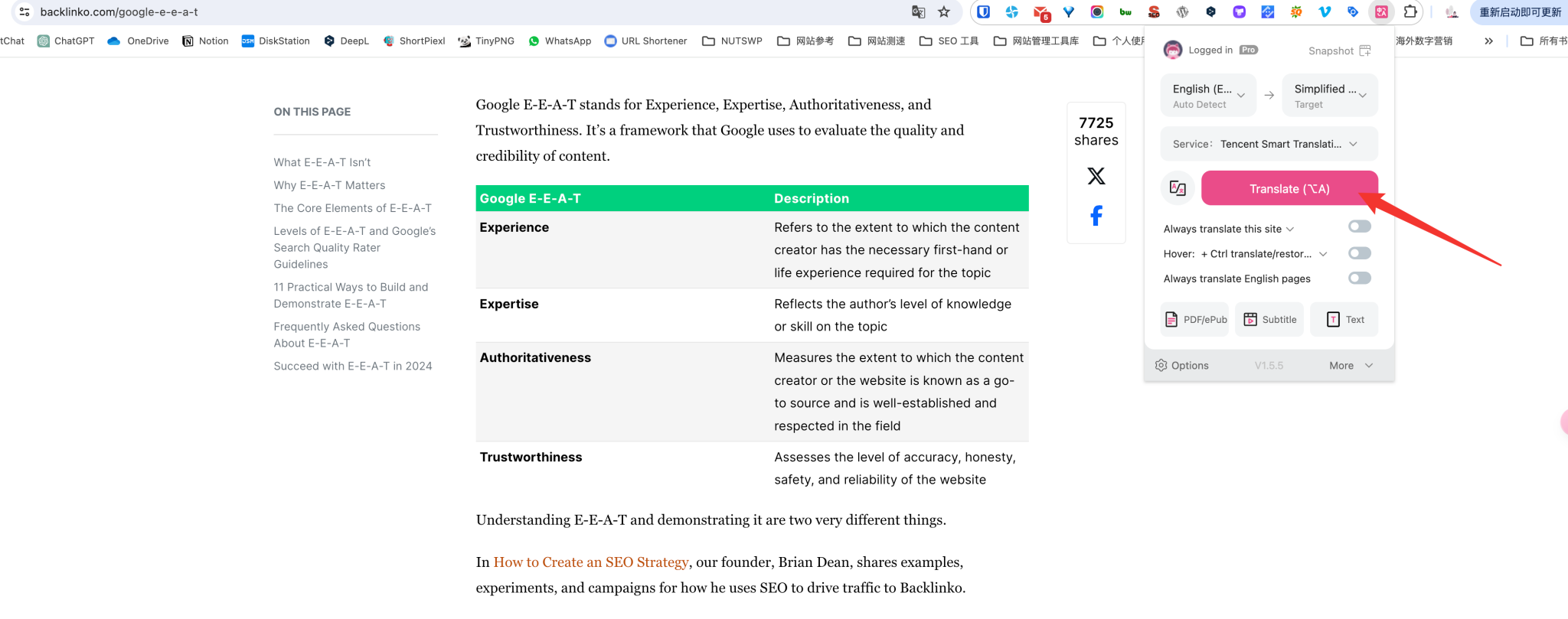
Task: Expand the More menu in popup footer
Action: click(1351, 366)
